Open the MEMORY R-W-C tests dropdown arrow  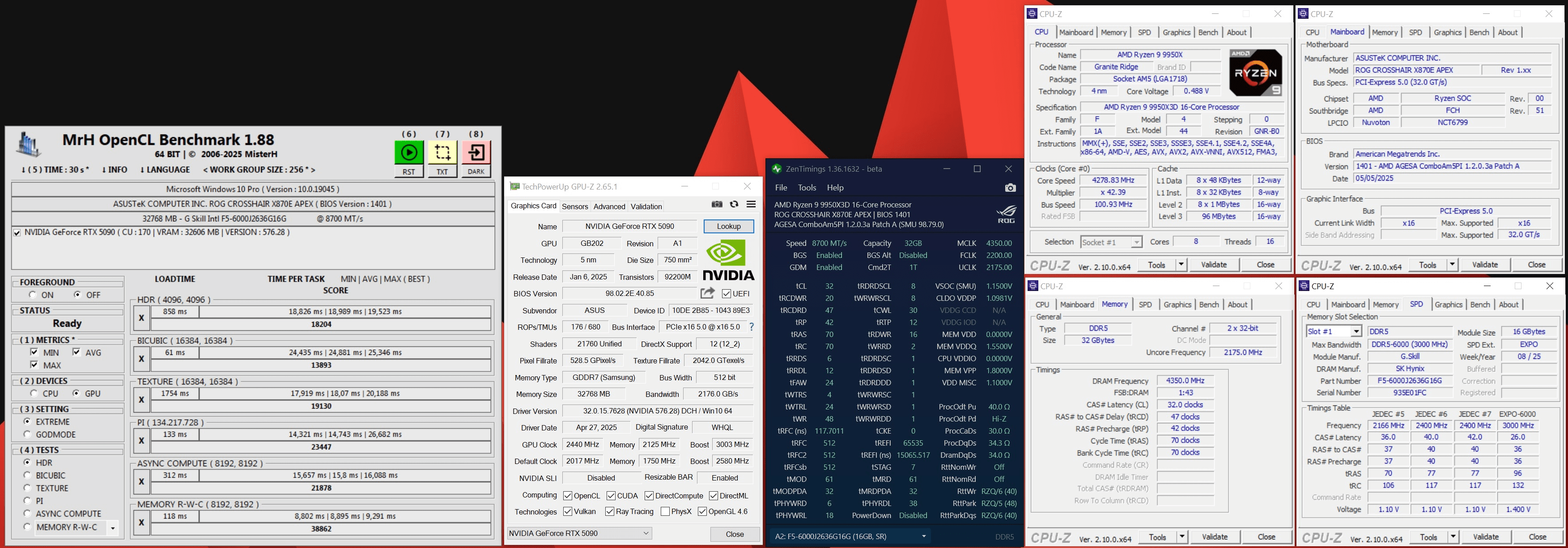(x=113, y=528)
